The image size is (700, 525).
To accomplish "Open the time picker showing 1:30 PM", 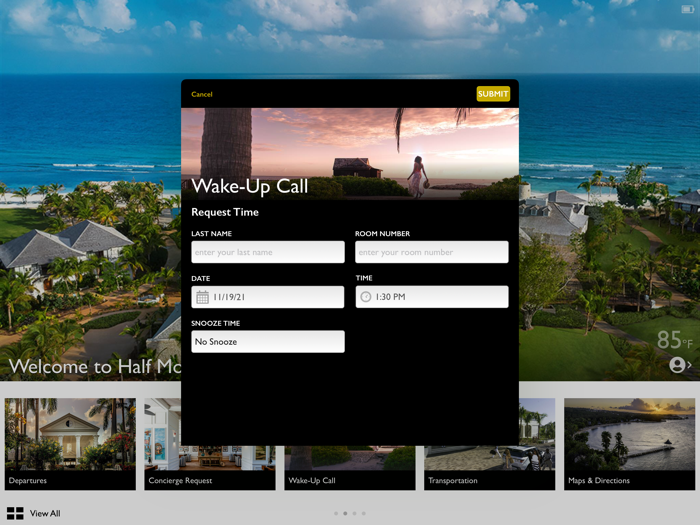I will [432, 296].
